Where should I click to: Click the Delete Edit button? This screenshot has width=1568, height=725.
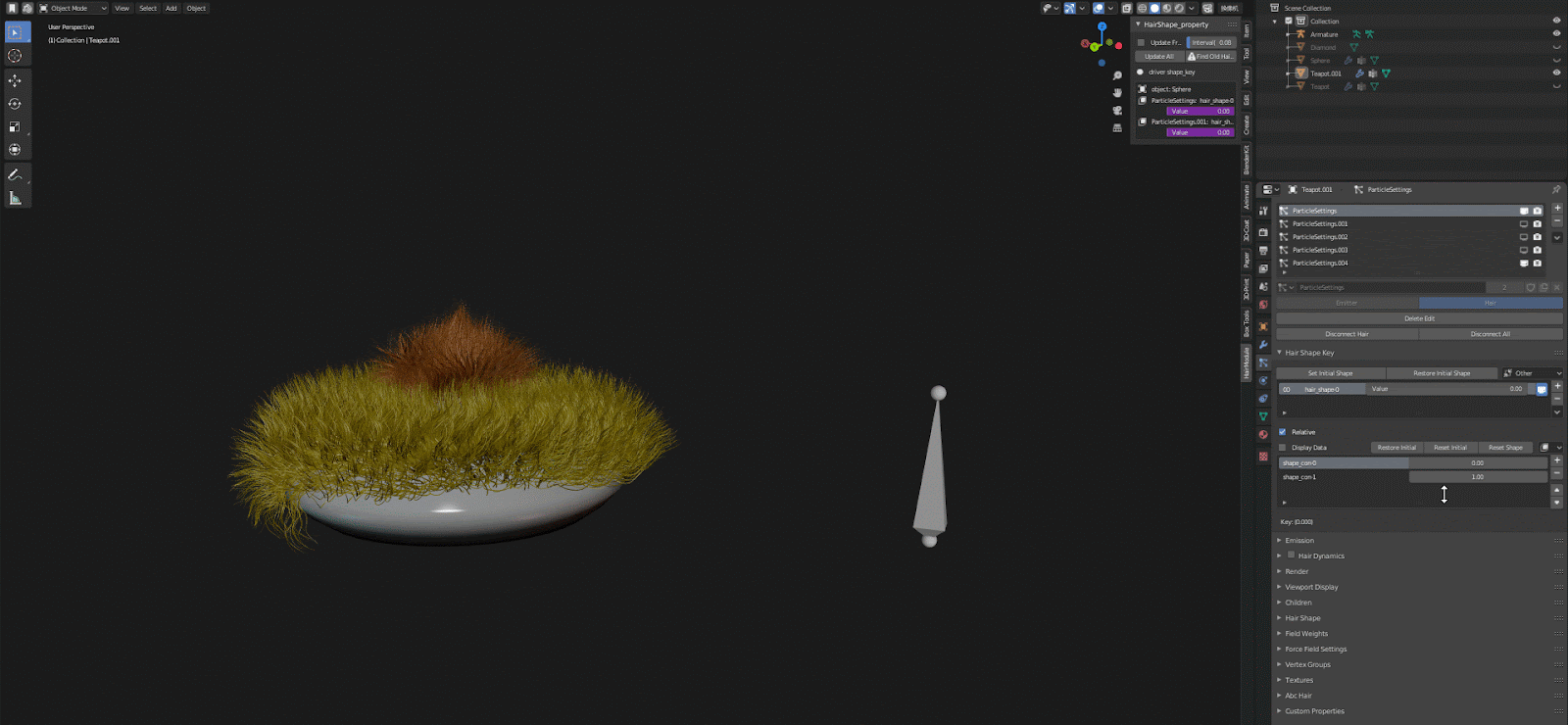point(1419,318)
